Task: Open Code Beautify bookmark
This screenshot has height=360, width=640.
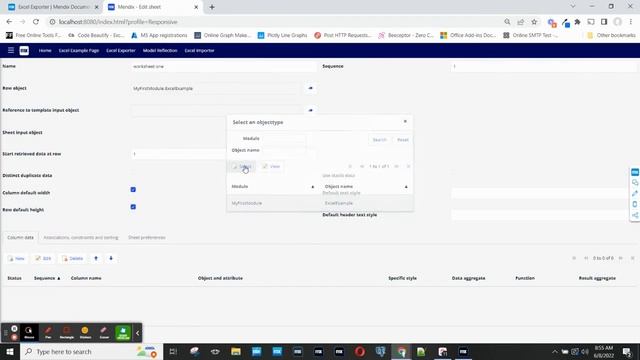Action: 96,36
